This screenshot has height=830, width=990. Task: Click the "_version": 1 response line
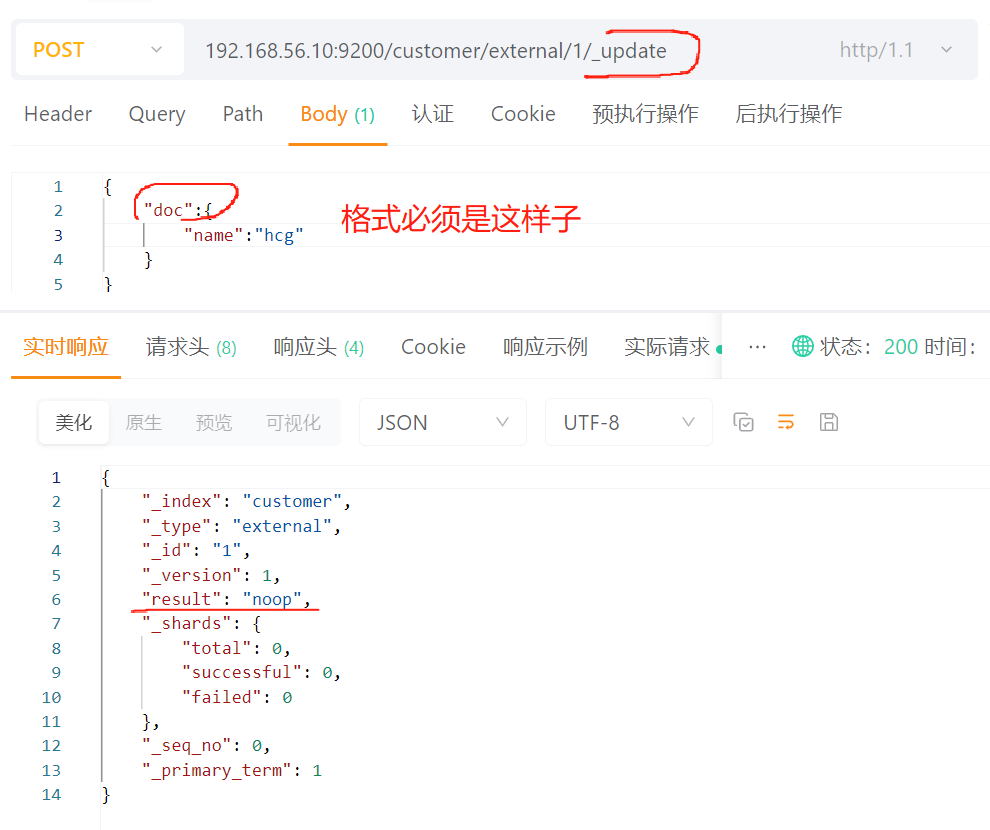click(x=211, y=575)
